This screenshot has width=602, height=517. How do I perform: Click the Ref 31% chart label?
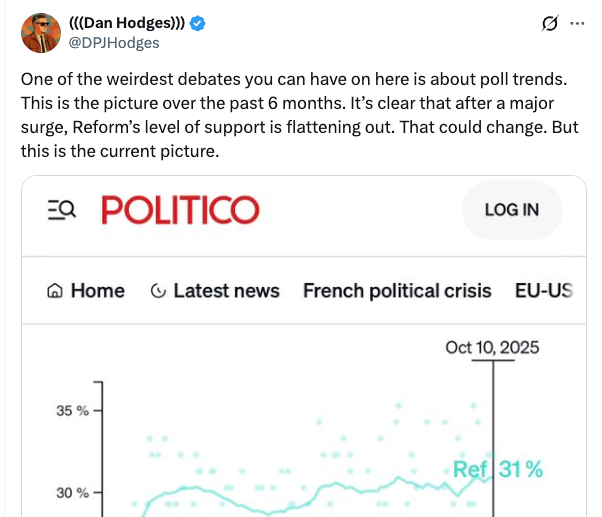(497, 469)
